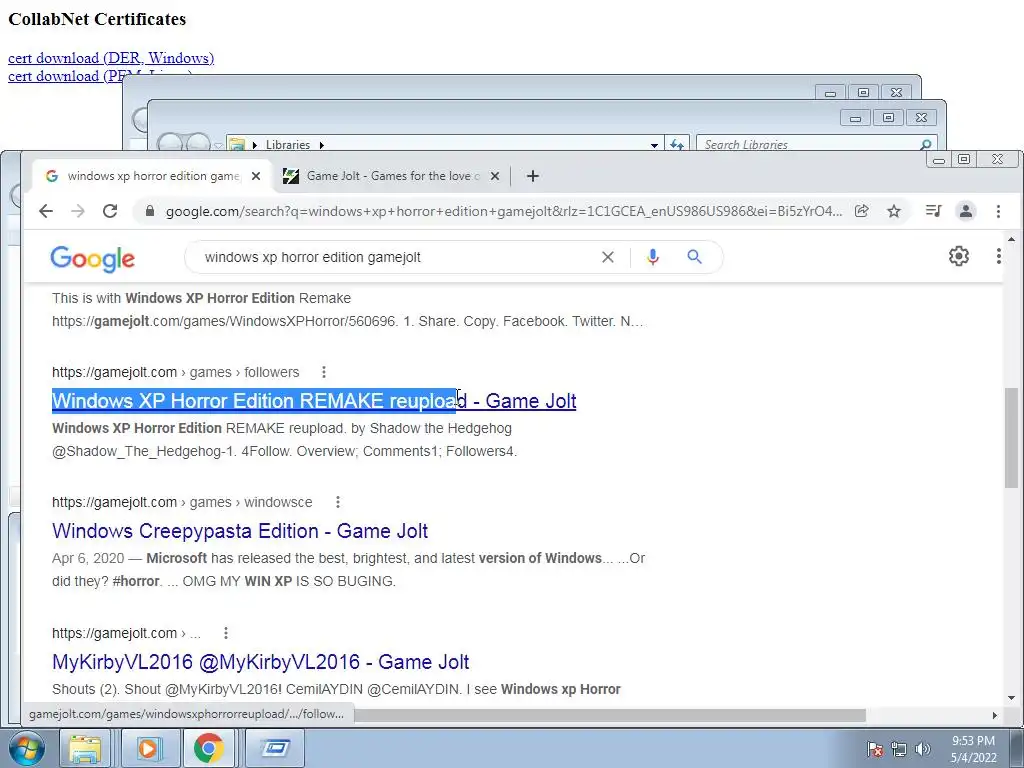Viewport: 1024px width, 768px height.
Task: Click Search Libraries box in Explorer window
Action: tap(808, 144)
